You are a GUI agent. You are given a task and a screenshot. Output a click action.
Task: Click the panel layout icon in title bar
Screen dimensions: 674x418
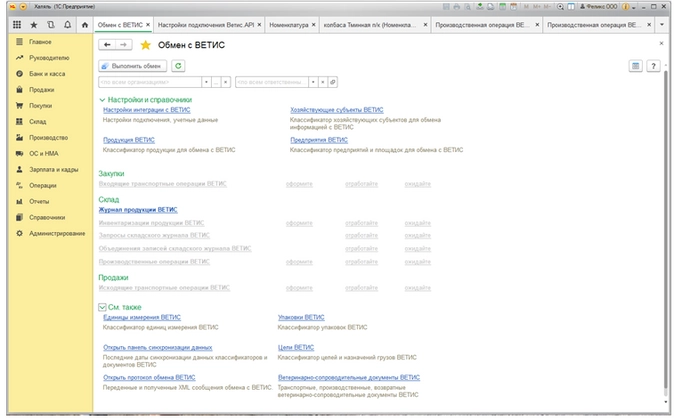pos(571,7)
